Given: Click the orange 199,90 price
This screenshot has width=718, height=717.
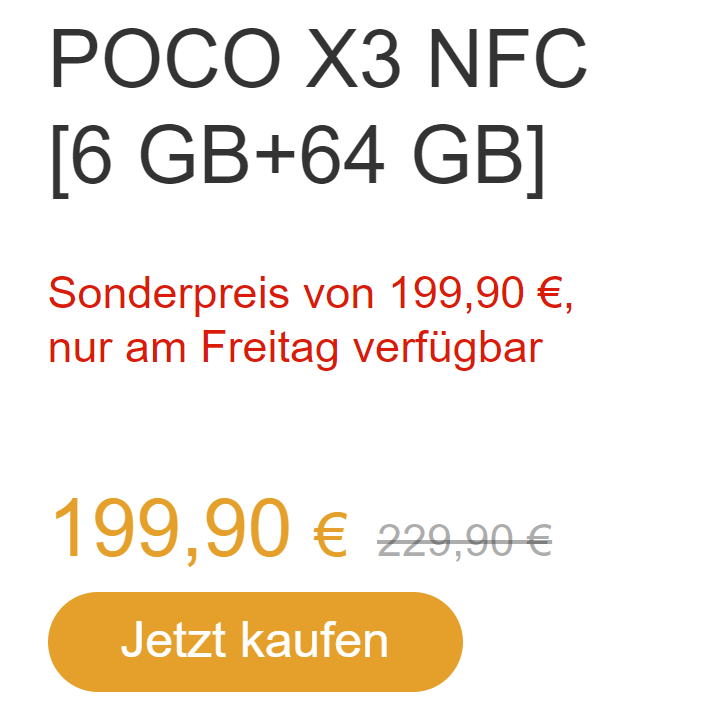Looking at the screenshot, I should (x=170, y=529).
